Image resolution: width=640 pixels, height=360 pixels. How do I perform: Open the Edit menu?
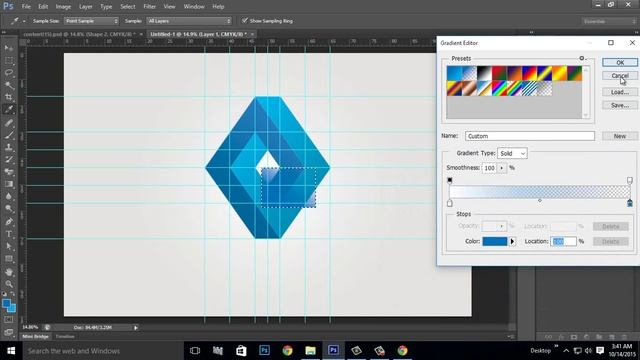pyautogui.click(x=43, y=7)
